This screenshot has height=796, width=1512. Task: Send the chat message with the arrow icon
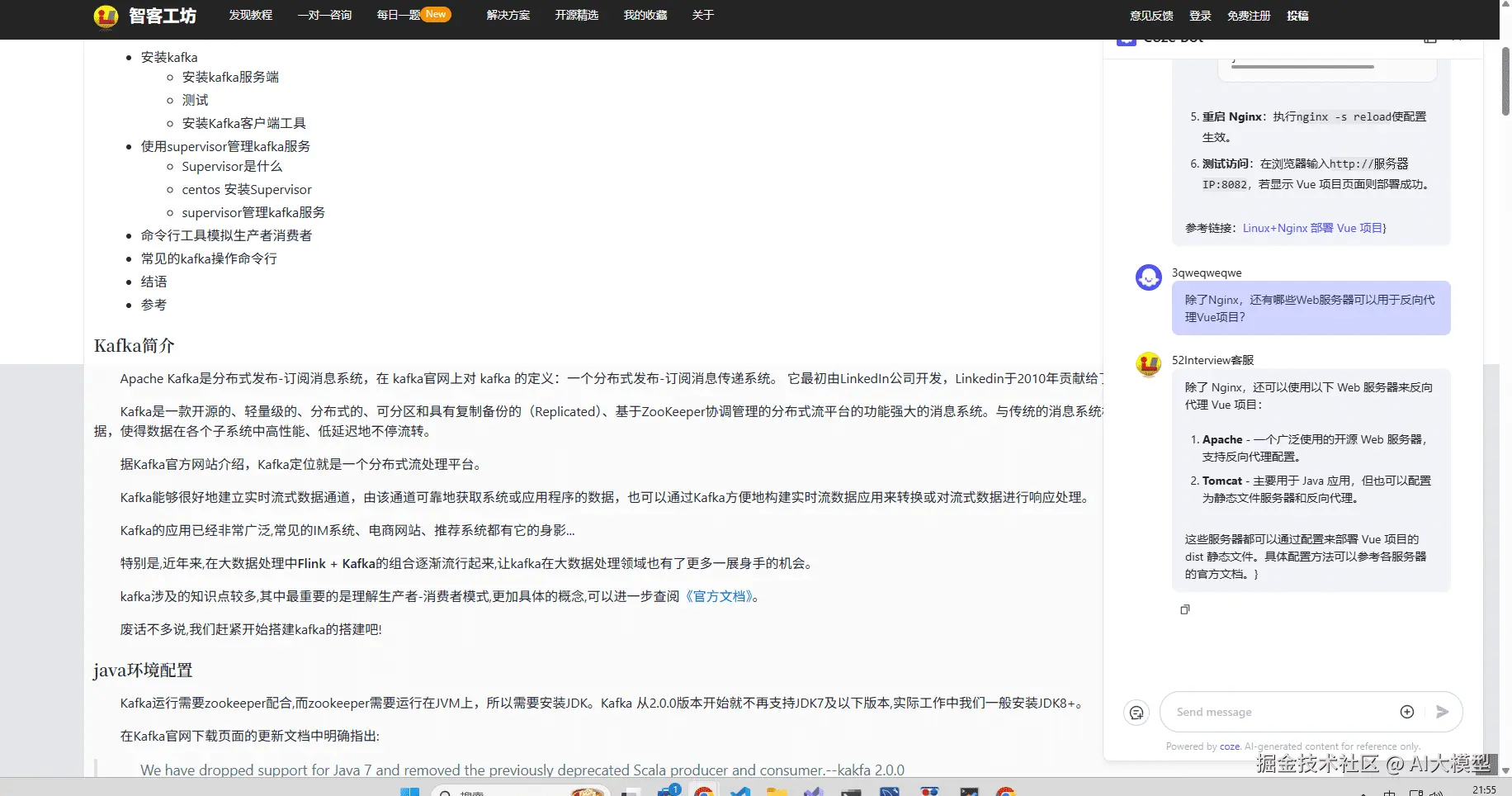click(1442, 712)
